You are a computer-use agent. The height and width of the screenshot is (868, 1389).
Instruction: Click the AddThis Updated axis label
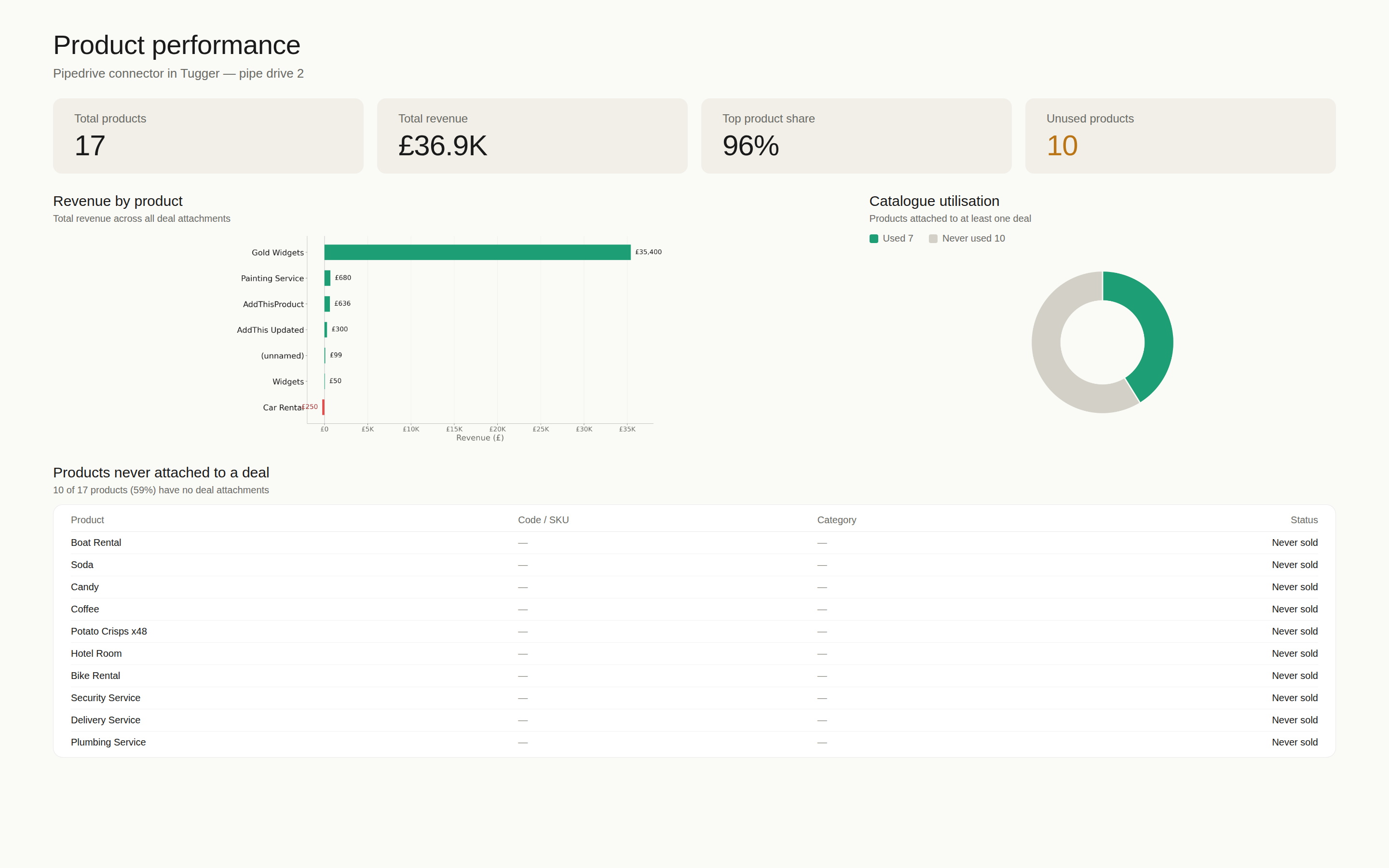271,330
